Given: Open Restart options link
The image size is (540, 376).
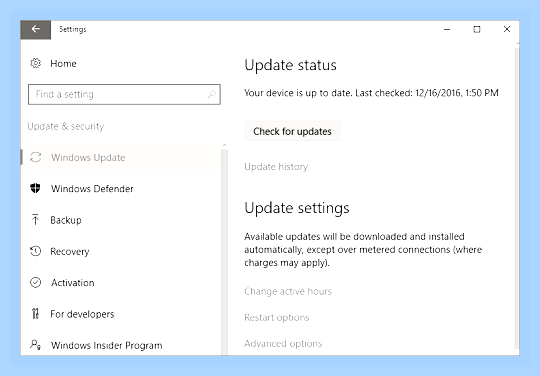Looking at the screenshot, I should pyautogui.click(x=277, y=317).
